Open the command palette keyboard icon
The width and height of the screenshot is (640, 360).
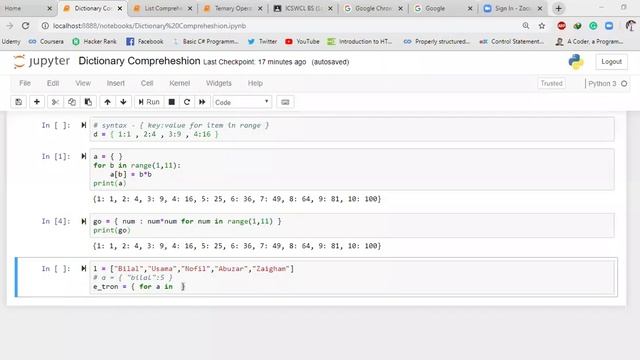pos(285,102)
